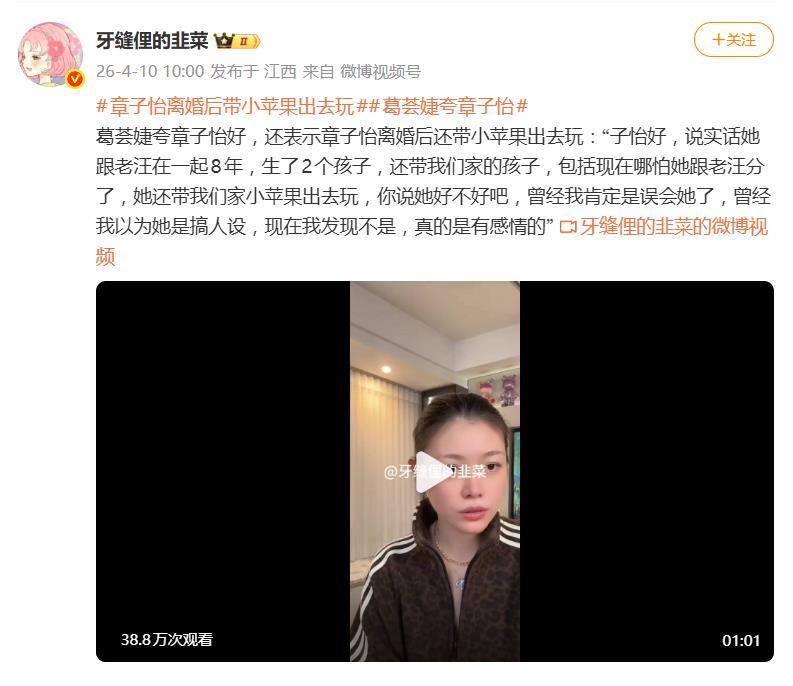Click the orange verified V badge
The width and height of the screenshot is (793, 686).
(75, 79)
